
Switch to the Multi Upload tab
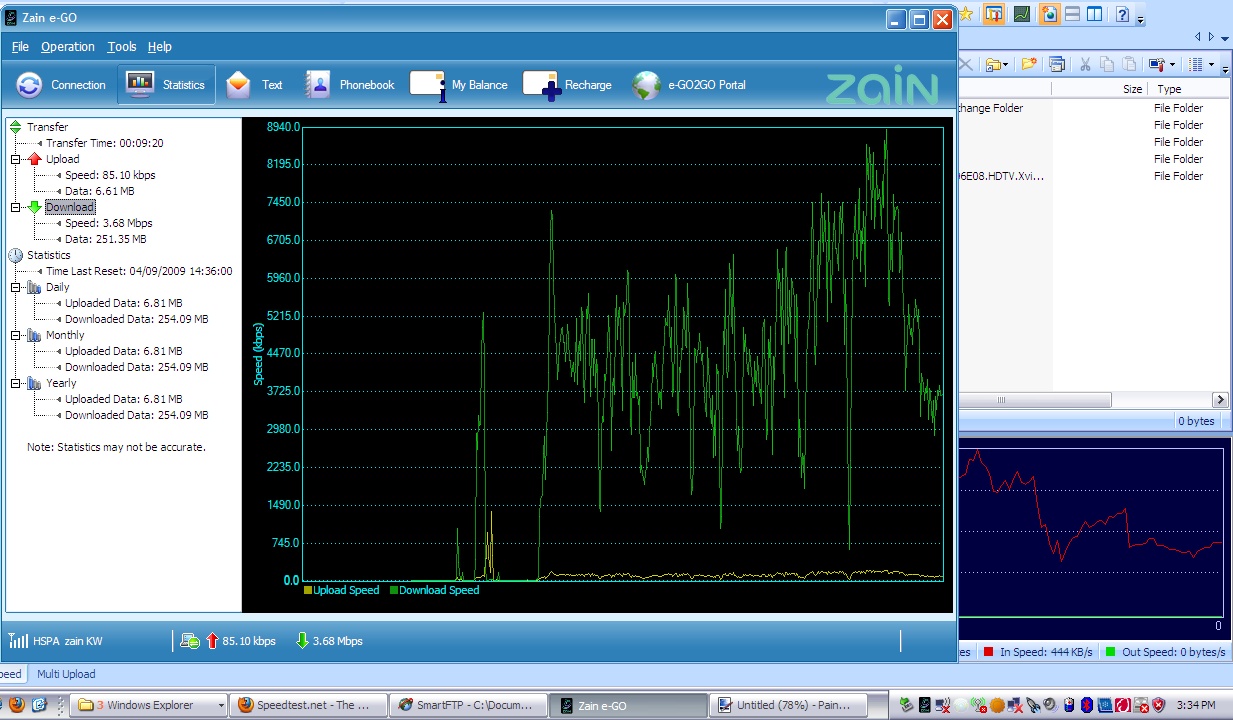click(66, 674)
